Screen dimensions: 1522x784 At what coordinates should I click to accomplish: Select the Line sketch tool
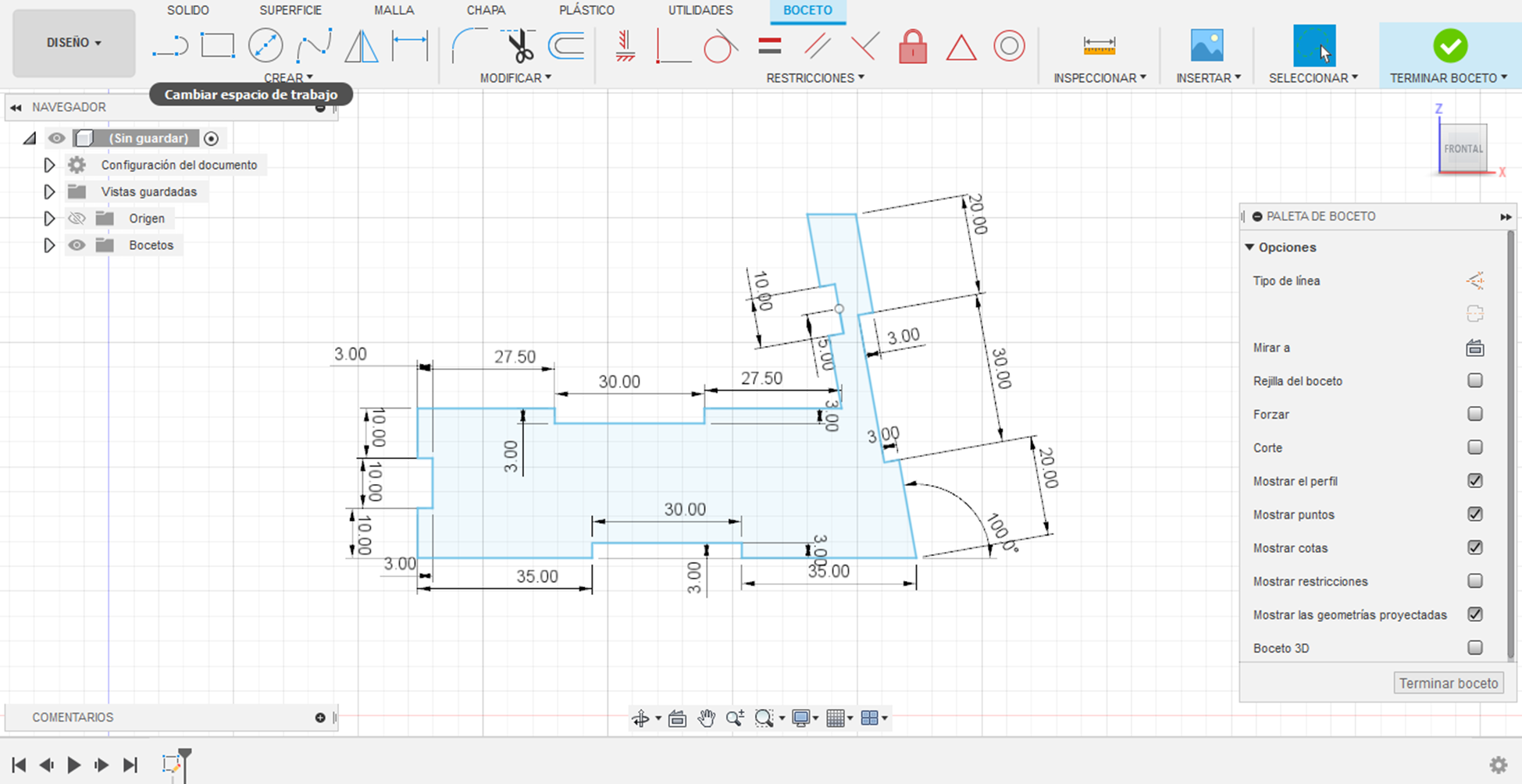click(x=169, y=46)
